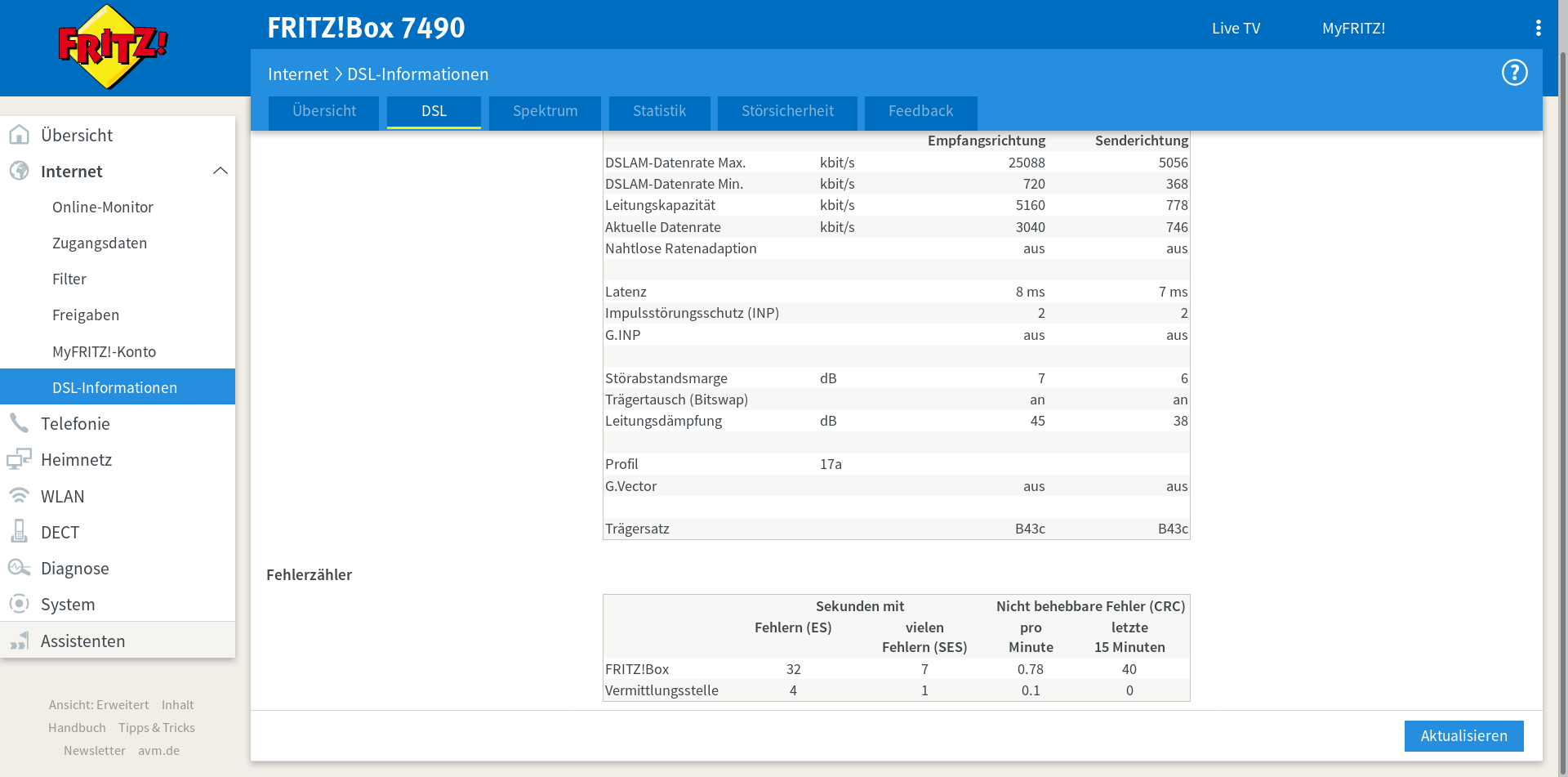Click Internet in the breadcrumb
1568x777 pixels.
coord(298,74)
